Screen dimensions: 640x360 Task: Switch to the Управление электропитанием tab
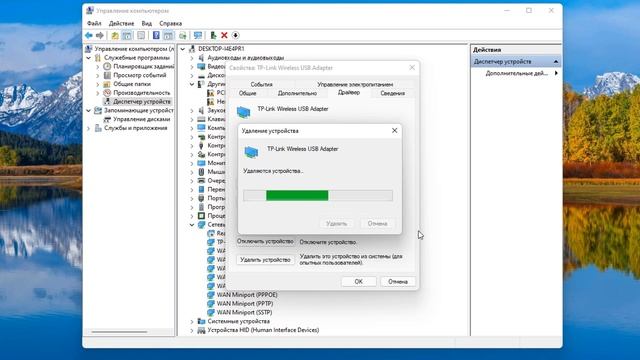coord(355,84)
